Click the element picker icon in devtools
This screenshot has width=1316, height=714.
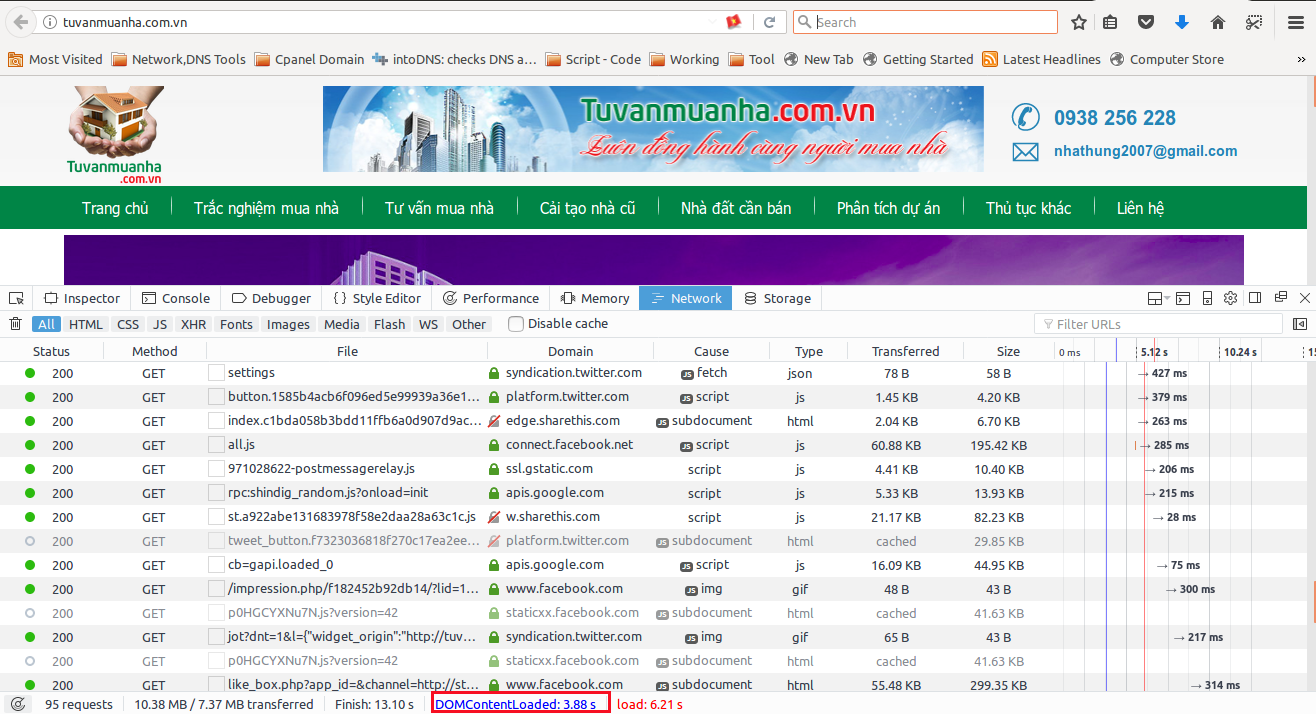(x=16, y=298)
